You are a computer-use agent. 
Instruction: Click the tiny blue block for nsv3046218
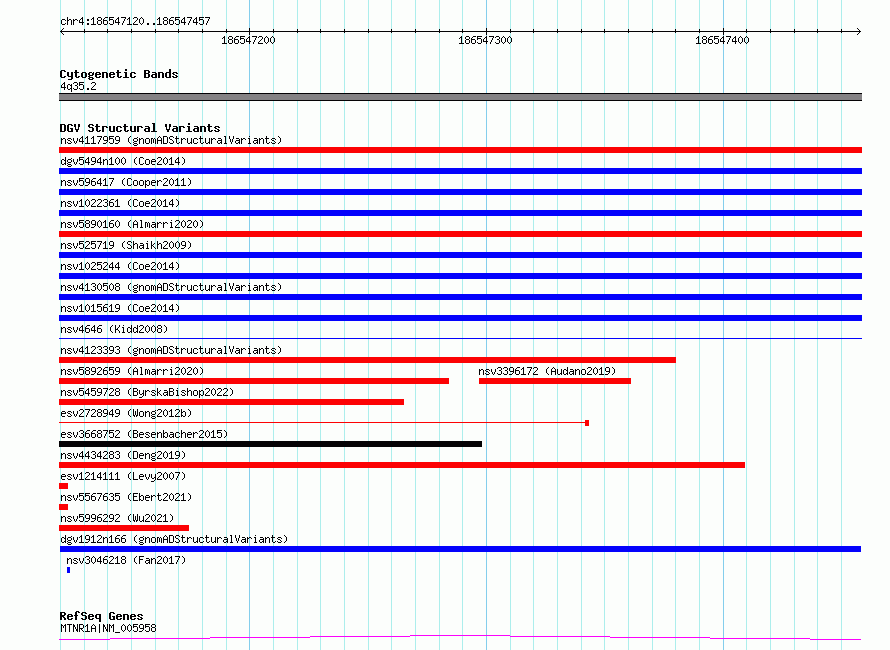69,570
